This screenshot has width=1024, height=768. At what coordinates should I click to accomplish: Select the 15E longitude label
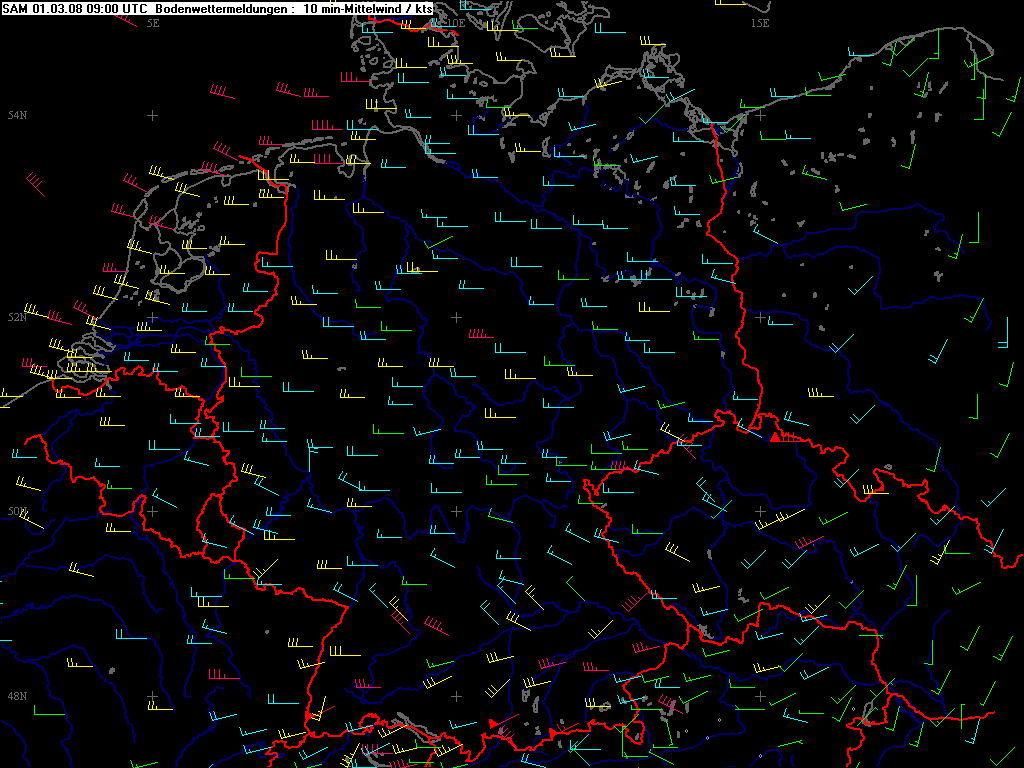(760, 21)
